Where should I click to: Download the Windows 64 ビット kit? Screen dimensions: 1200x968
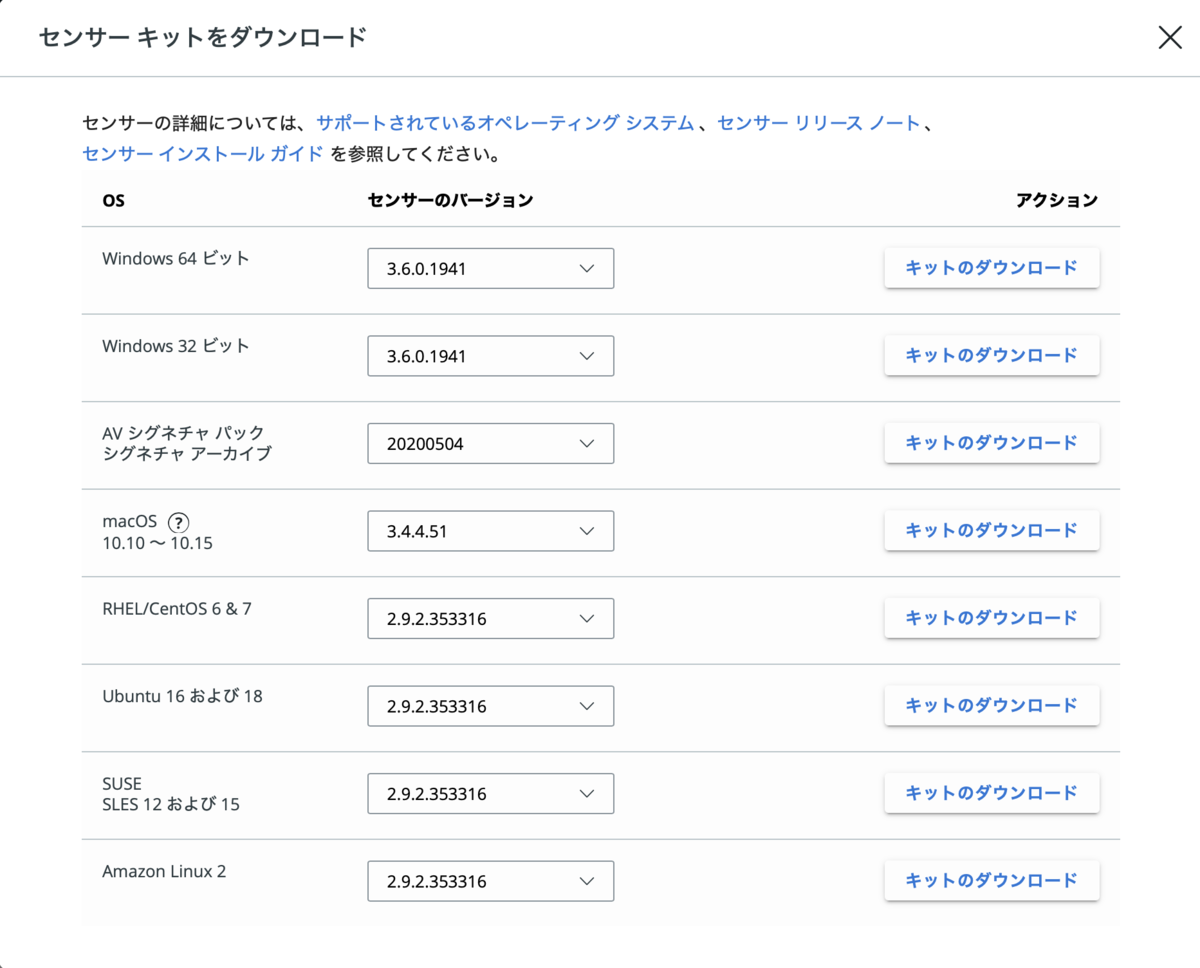pos(991,268)
